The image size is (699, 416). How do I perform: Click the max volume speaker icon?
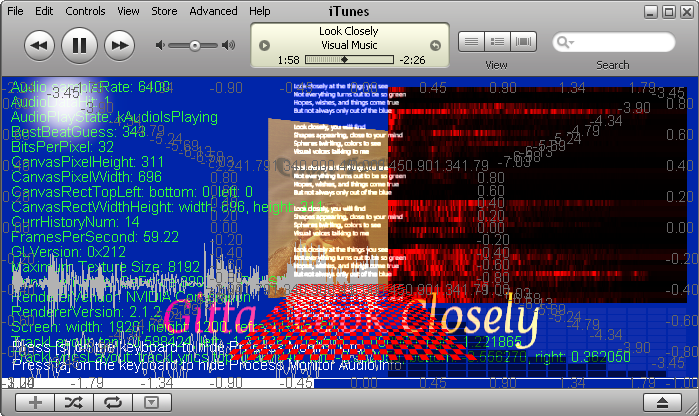point(229,45)
